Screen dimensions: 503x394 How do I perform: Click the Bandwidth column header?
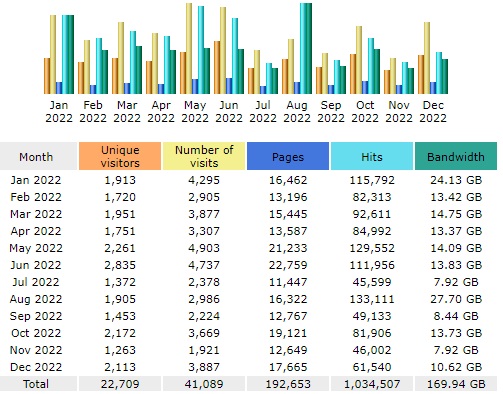pyautogui.click(x=456, y=156)
